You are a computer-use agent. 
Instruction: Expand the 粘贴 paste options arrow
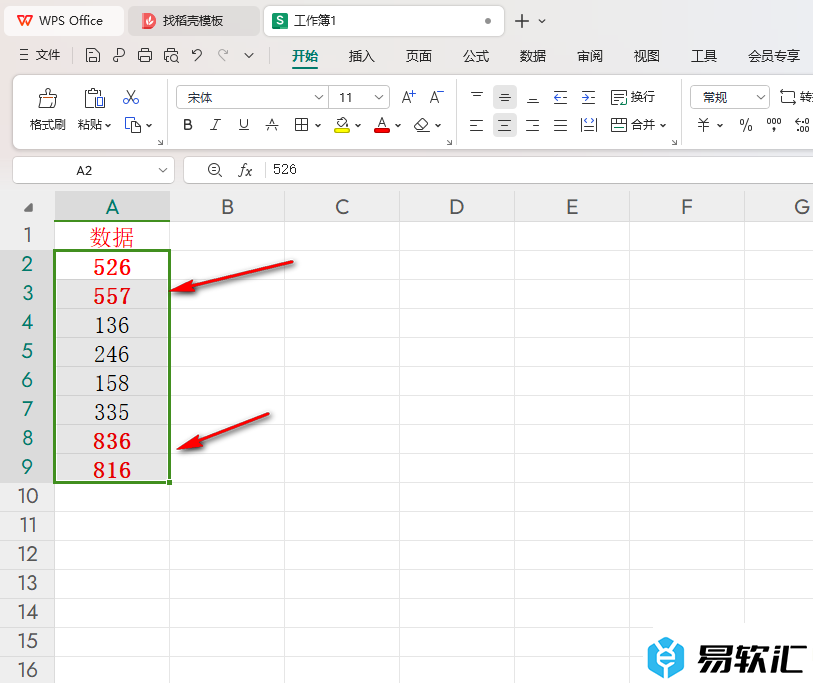click(108, 126)
